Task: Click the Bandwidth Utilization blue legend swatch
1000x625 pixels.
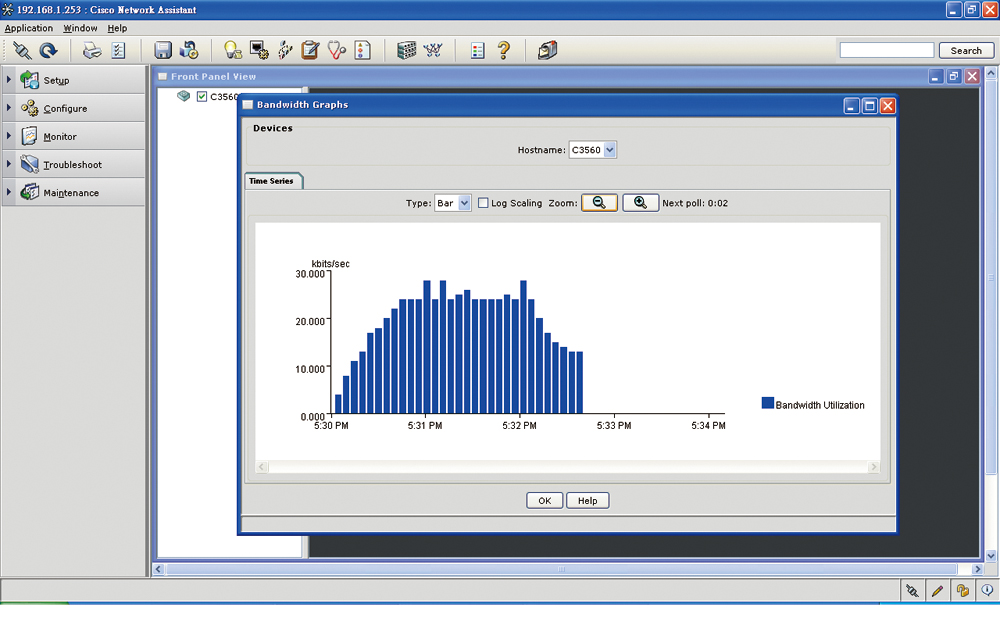Action: coord(768,403)
